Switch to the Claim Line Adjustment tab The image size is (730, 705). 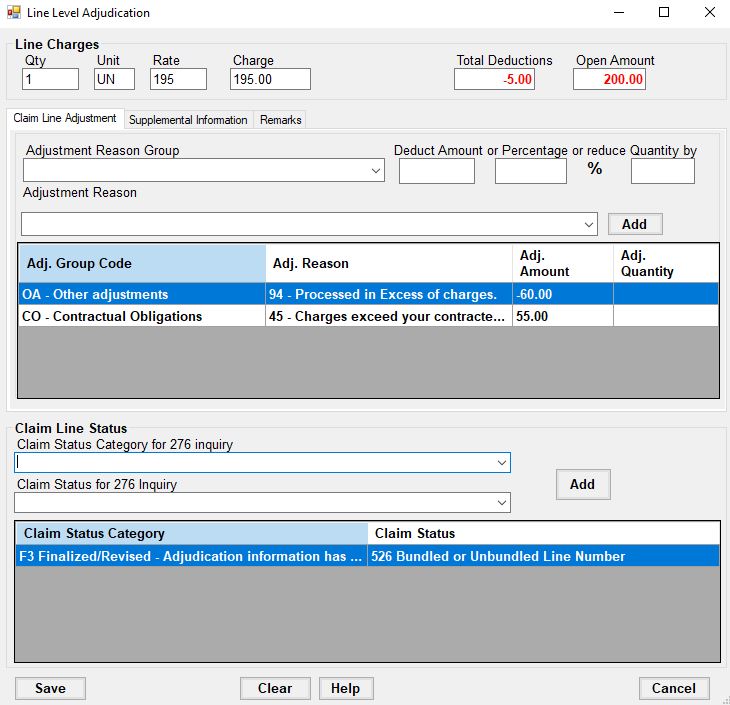coord(65,118)
